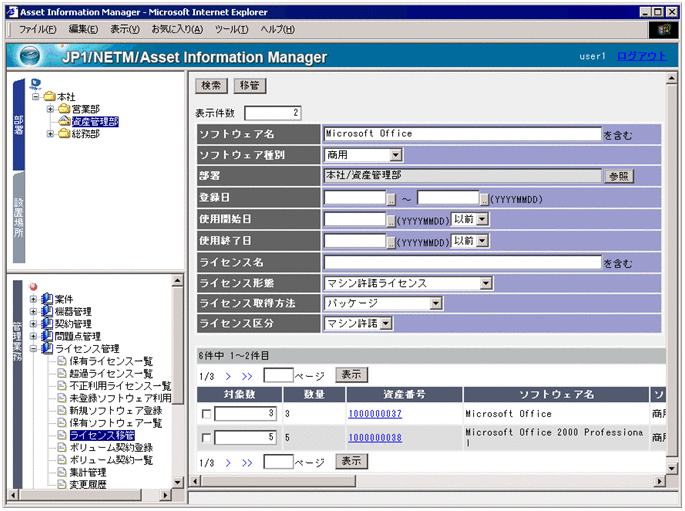Click lower 表示 page button
The height and width of the screenshot is (511, 685).
pyautogui.click(x=352, y=461)
